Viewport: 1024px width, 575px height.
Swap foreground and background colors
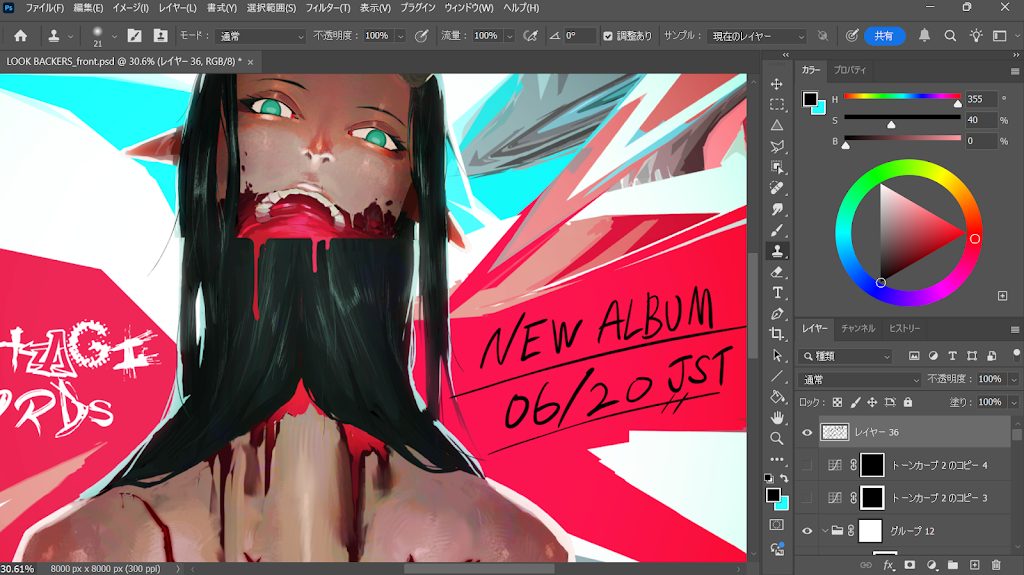click(784, 478)
